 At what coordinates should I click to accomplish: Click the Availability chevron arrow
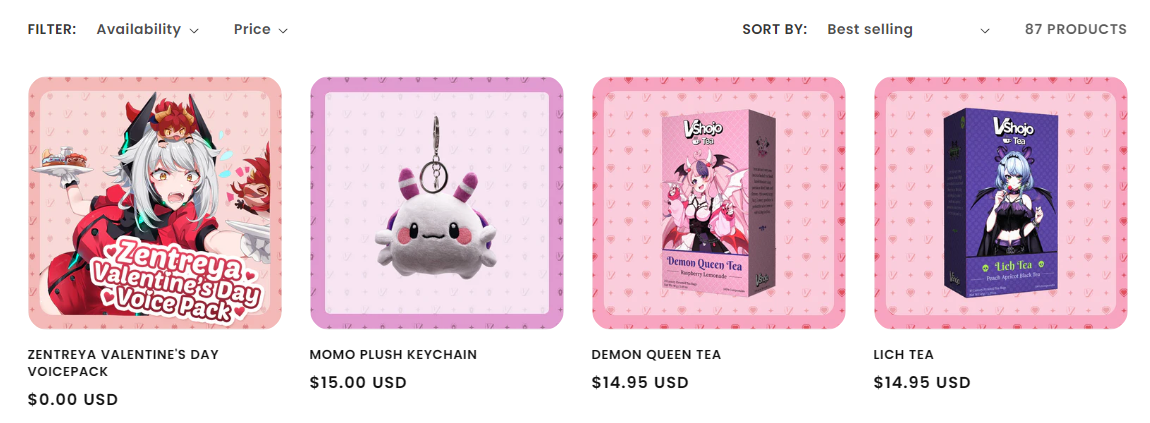click(x=194, y=31)
